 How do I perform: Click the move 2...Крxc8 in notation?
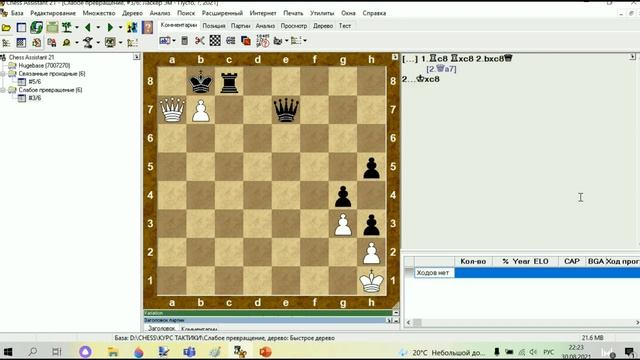click(421, 79)
